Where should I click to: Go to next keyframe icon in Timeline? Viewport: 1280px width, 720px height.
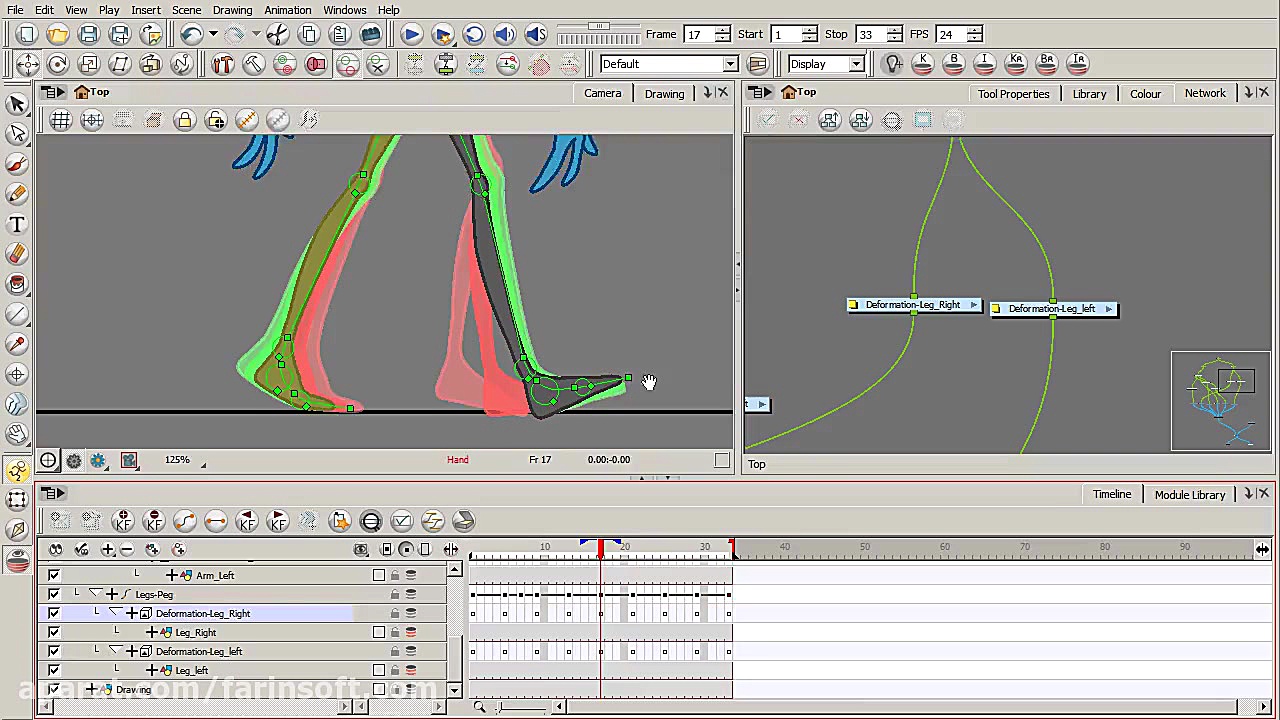[278, 521]
